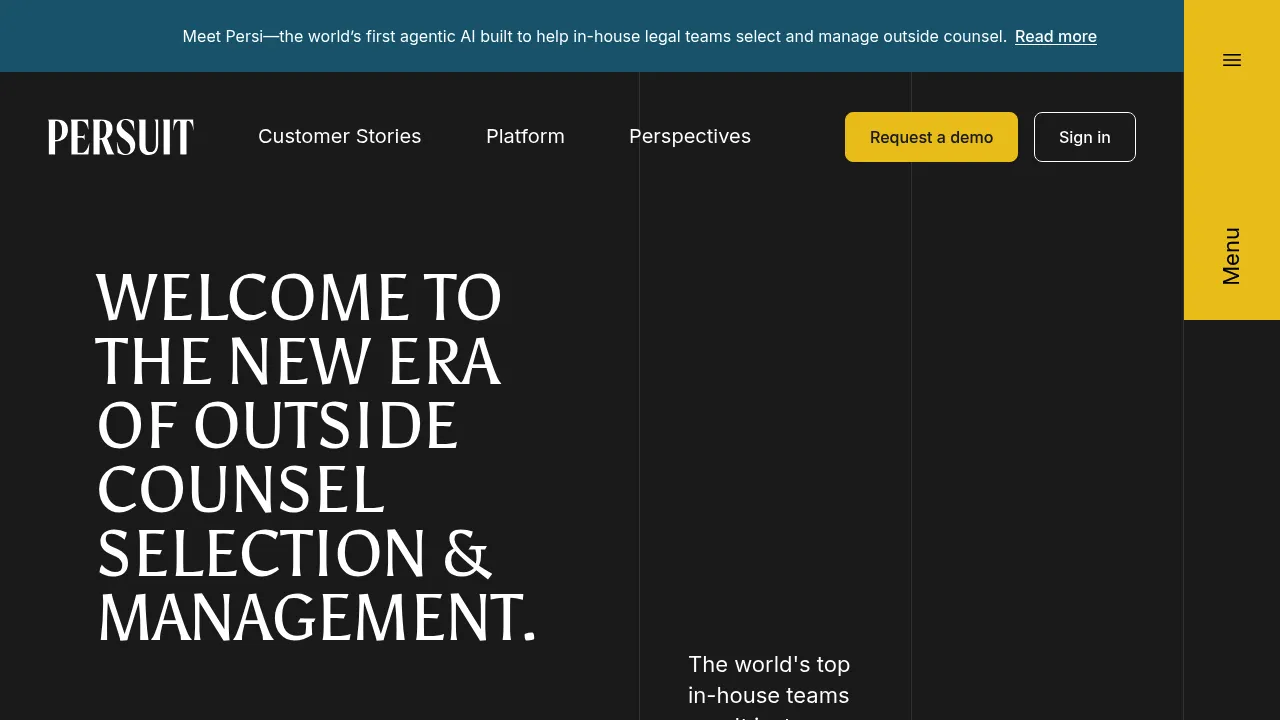Open Customer Stories nav item
1280x720 pixels.
(340, 136)
